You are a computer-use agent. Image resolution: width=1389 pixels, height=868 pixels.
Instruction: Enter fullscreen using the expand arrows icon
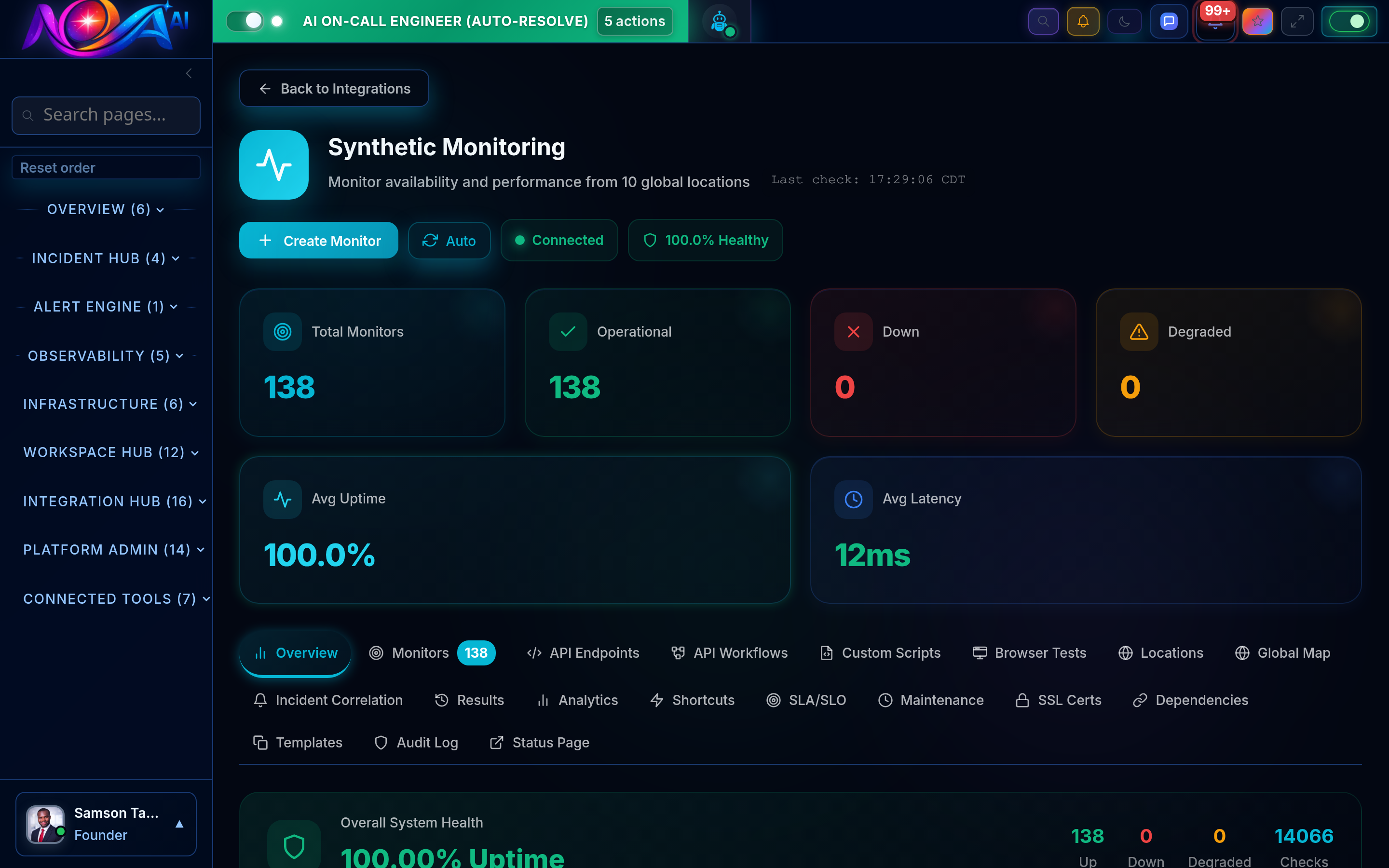coord(1297,21)
